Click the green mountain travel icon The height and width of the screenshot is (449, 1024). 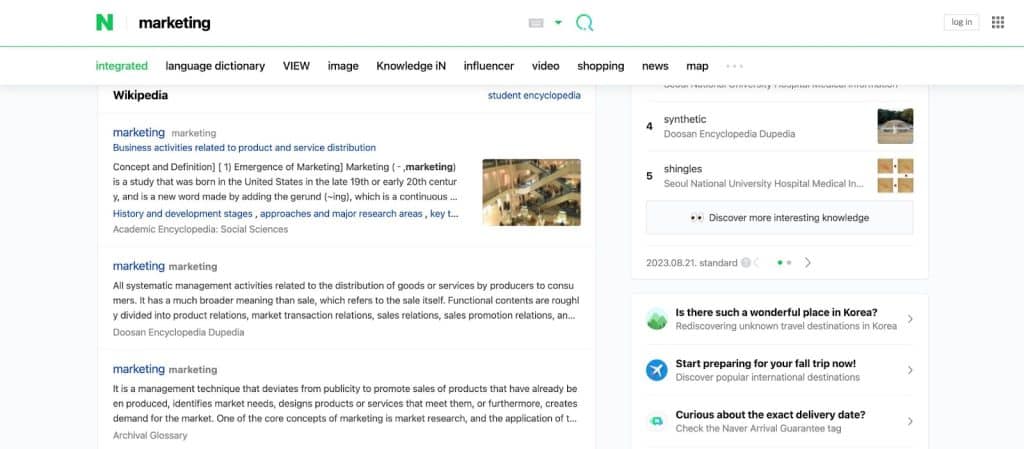pyautogui.click(x=657, y=319)
